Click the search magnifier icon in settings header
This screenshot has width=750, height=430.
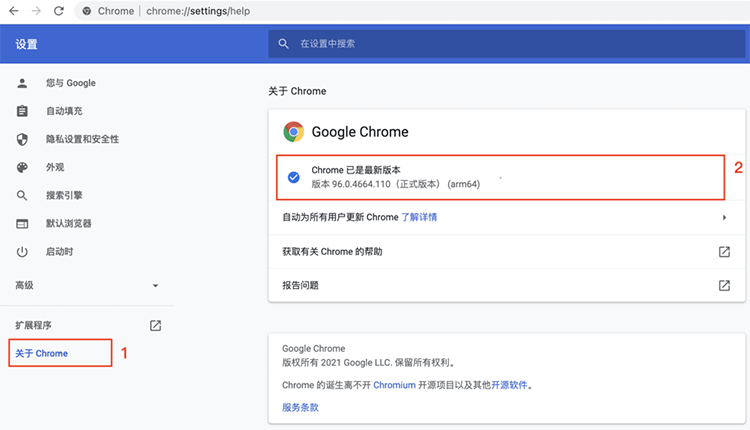283,44
